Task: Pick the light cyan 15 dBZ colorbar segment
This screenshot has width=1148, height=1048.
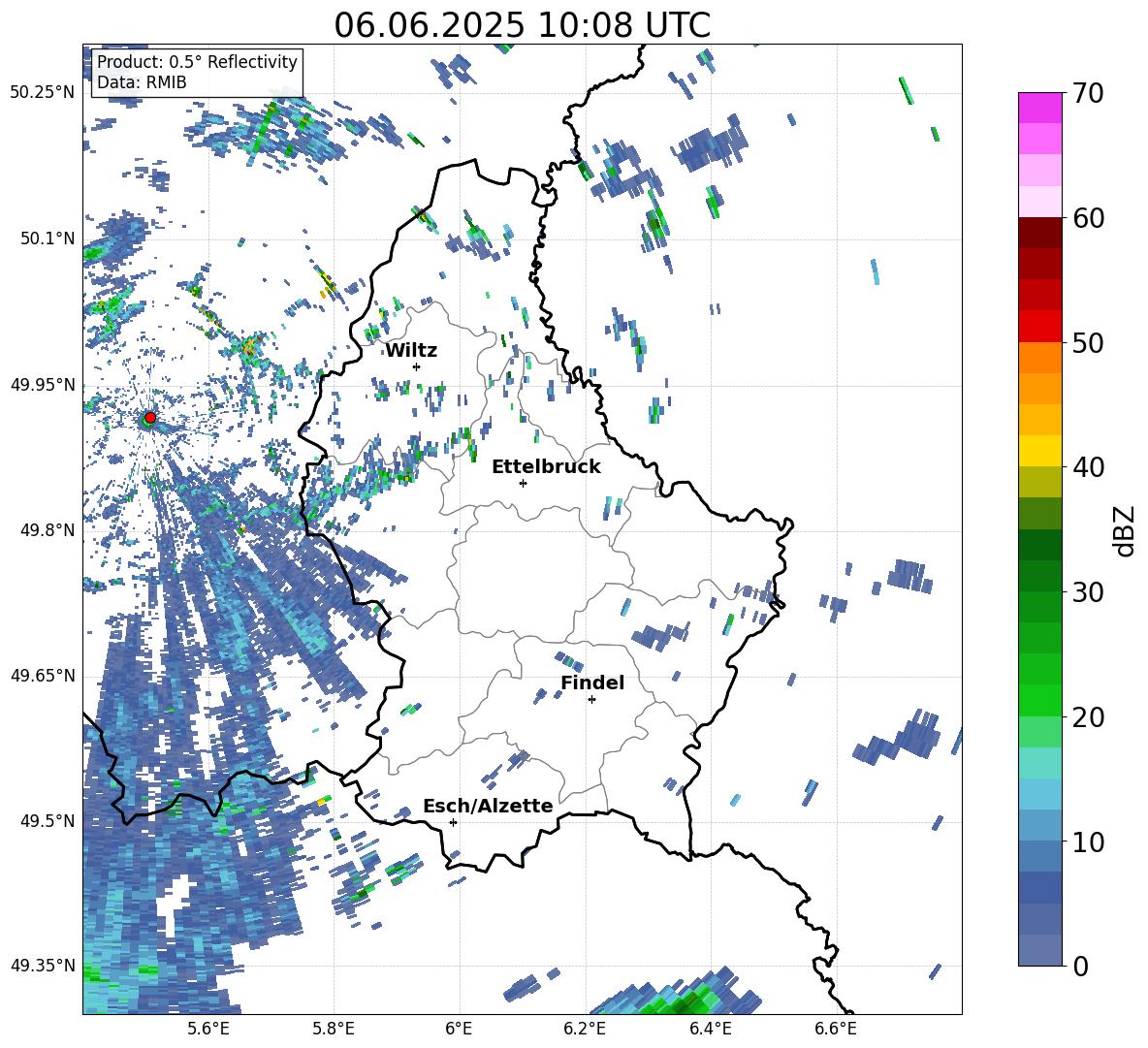Action: [1039, 763]
